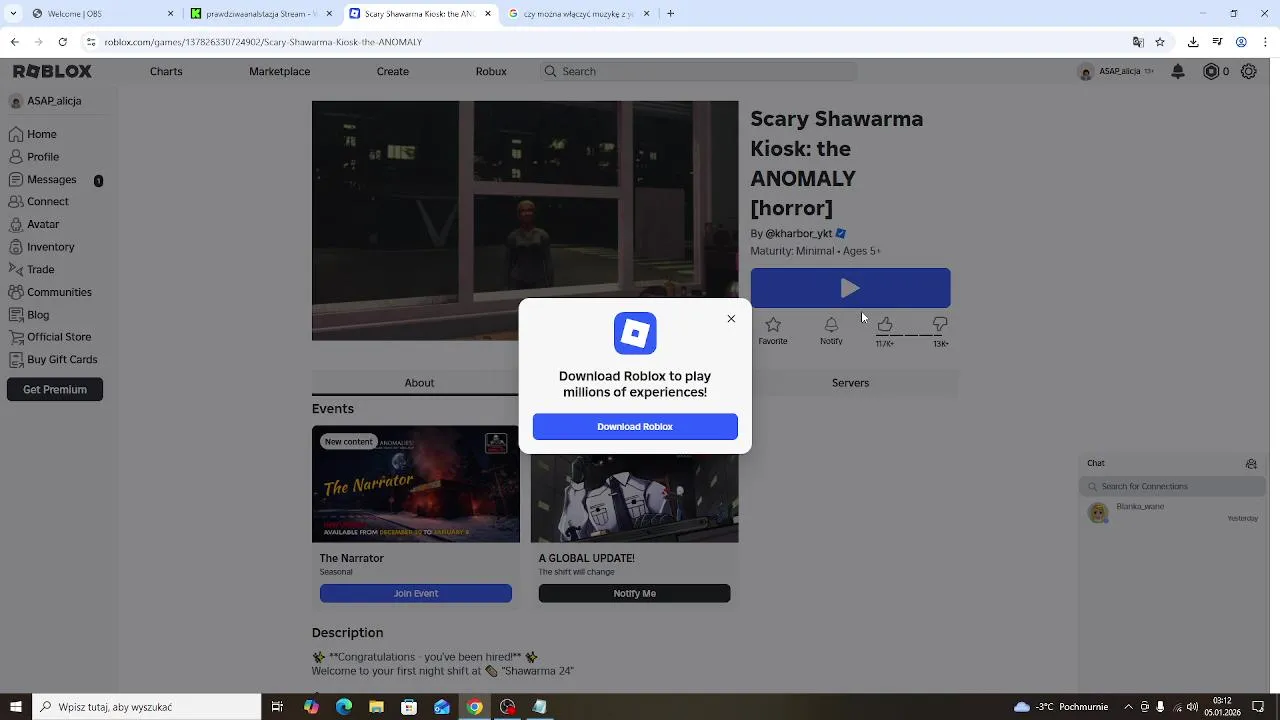Image resolution: width=1280 pixels, height=720 pixels.
Task: Click the game preview video thumbnail
Action: [525, 221]
